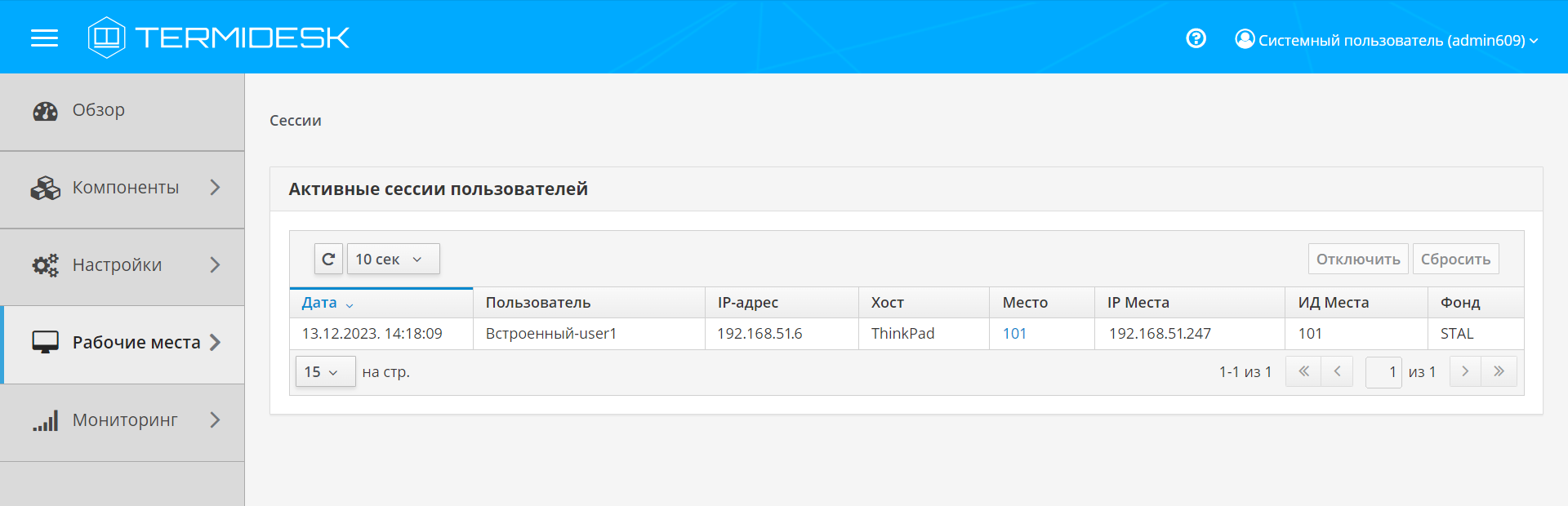The height and width of the screenshot is (506, 1568).
Task: Open the 101 workplace link
Action: point(1014,334)
